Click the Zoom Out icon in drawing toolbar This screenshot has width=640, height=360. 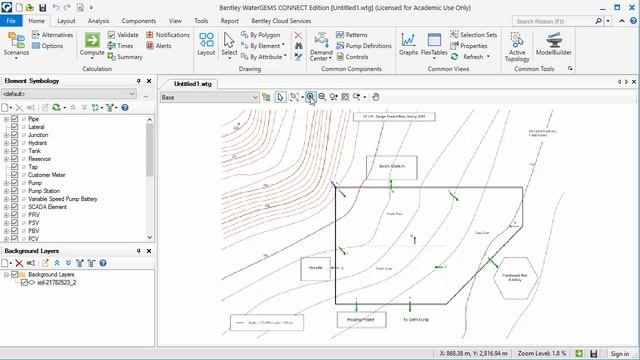tap(322, 97)
